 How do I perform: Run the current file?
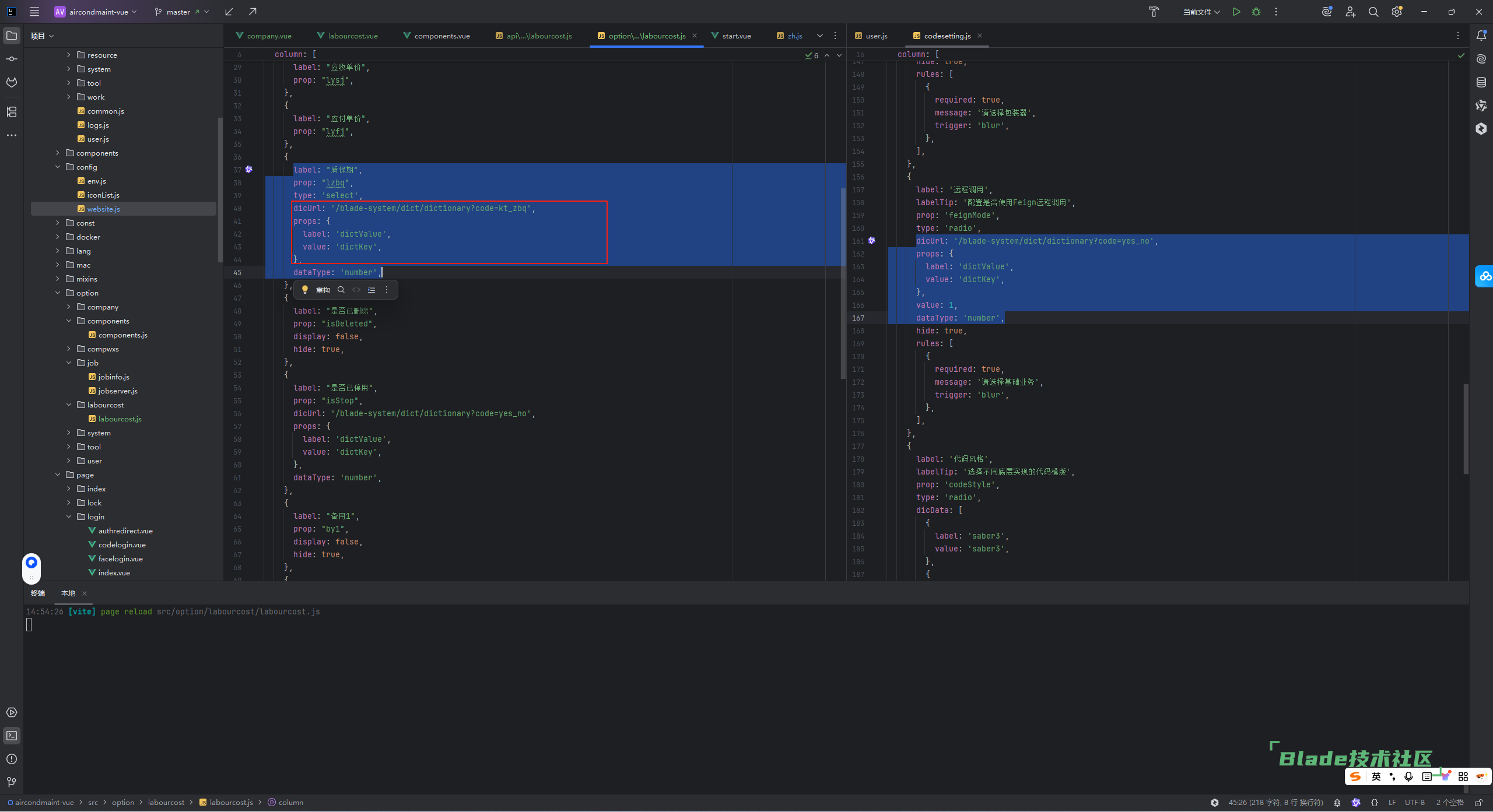tap(1236, 12)
